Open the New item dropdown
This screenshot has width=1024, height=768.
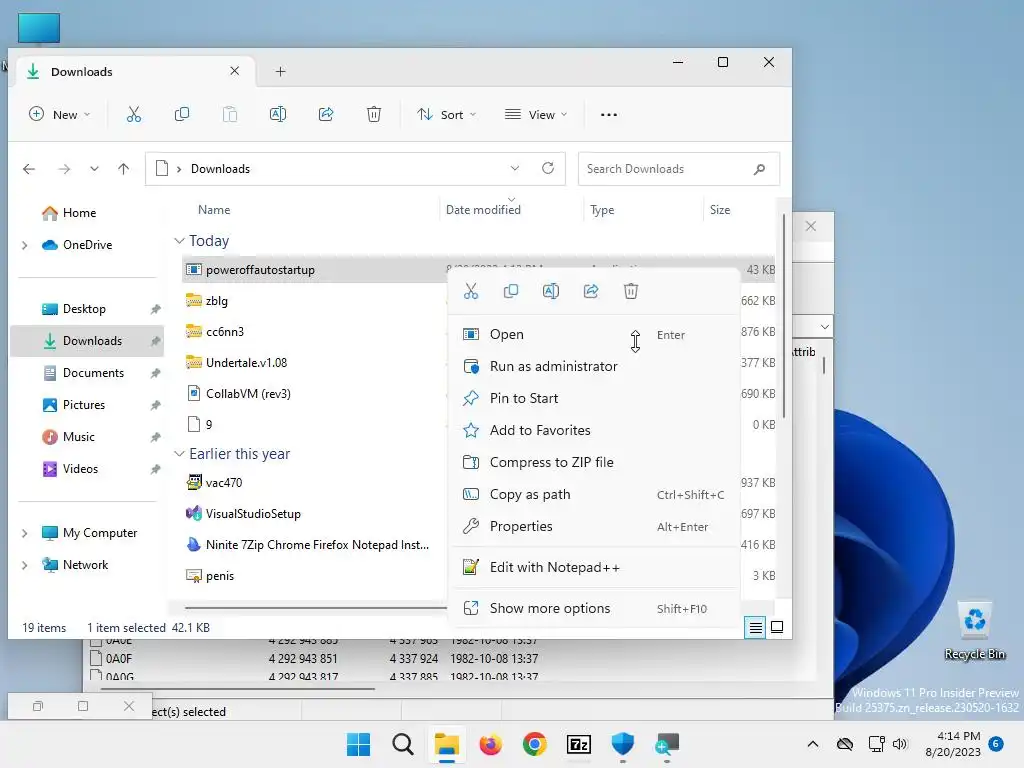coord(59,115)
